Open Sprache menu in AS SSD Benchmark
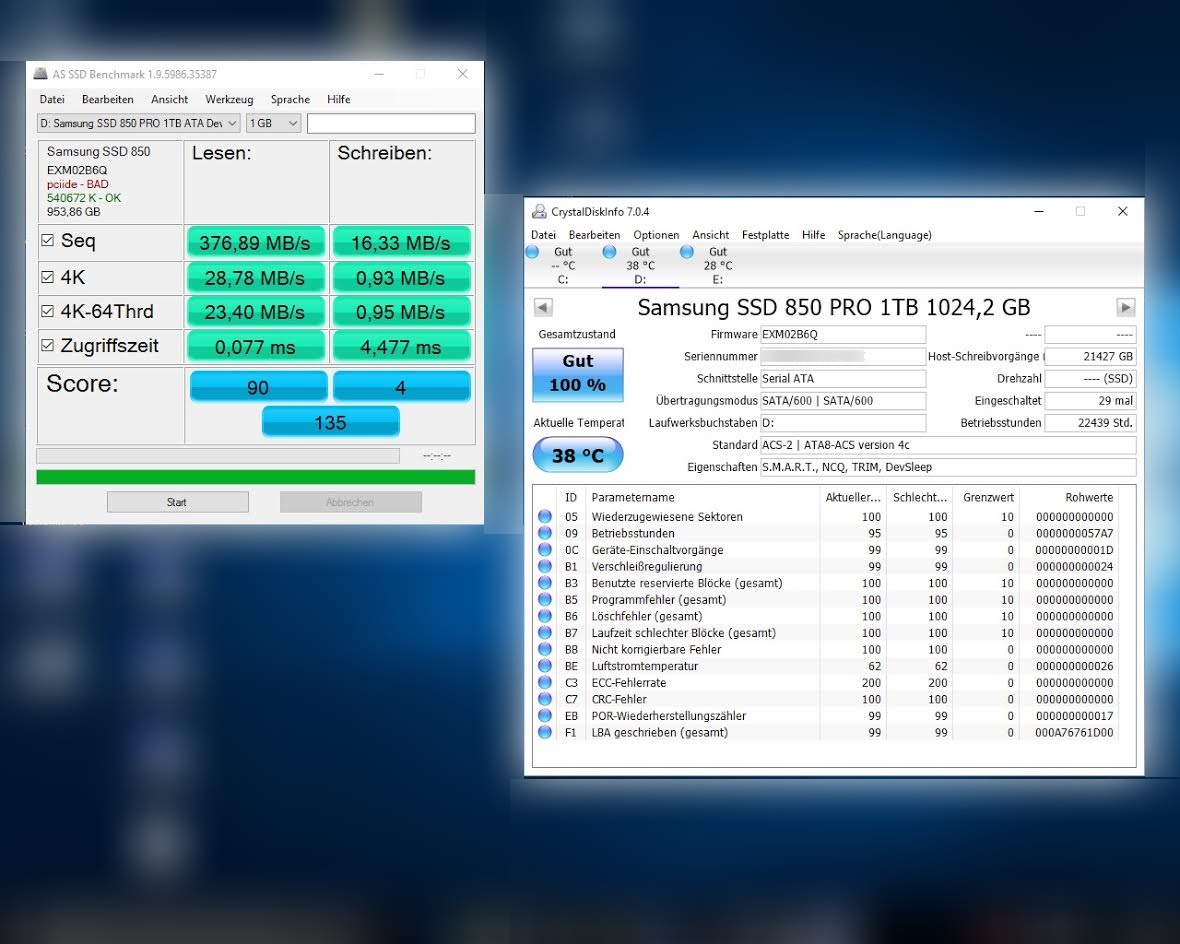1180x944 pixels. [290, 99]
